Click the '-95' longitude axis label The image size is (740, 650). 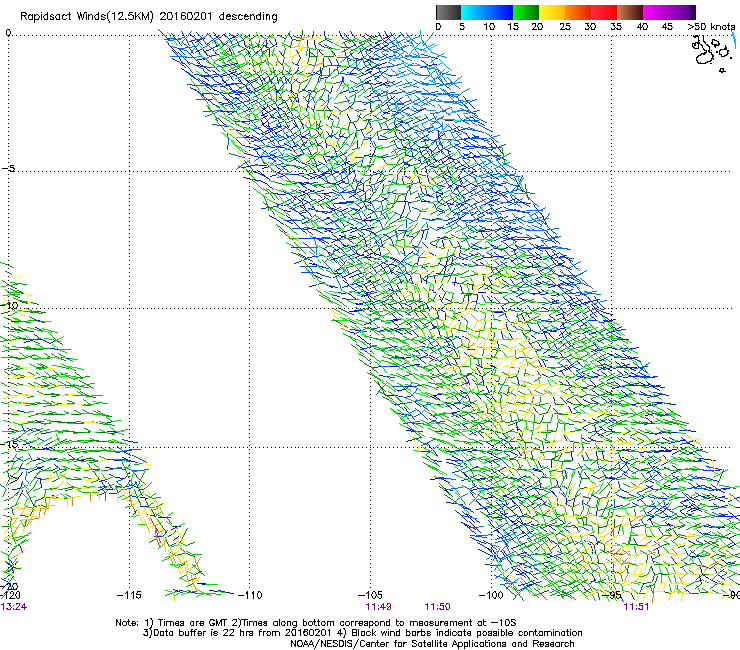click(613, 595)
